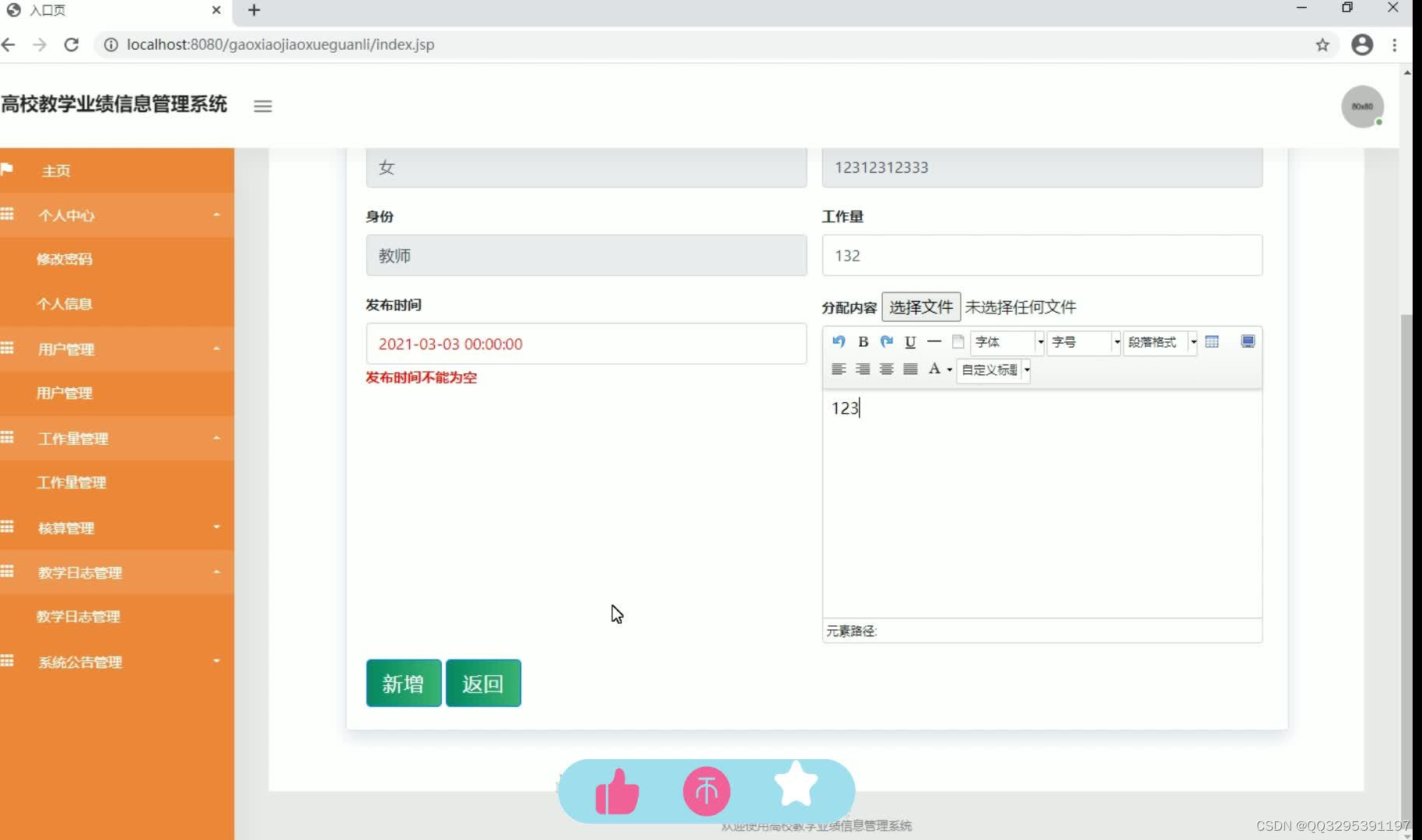
Task: Expand the 核算管理 sidebar group
Action: click(117, 528)
